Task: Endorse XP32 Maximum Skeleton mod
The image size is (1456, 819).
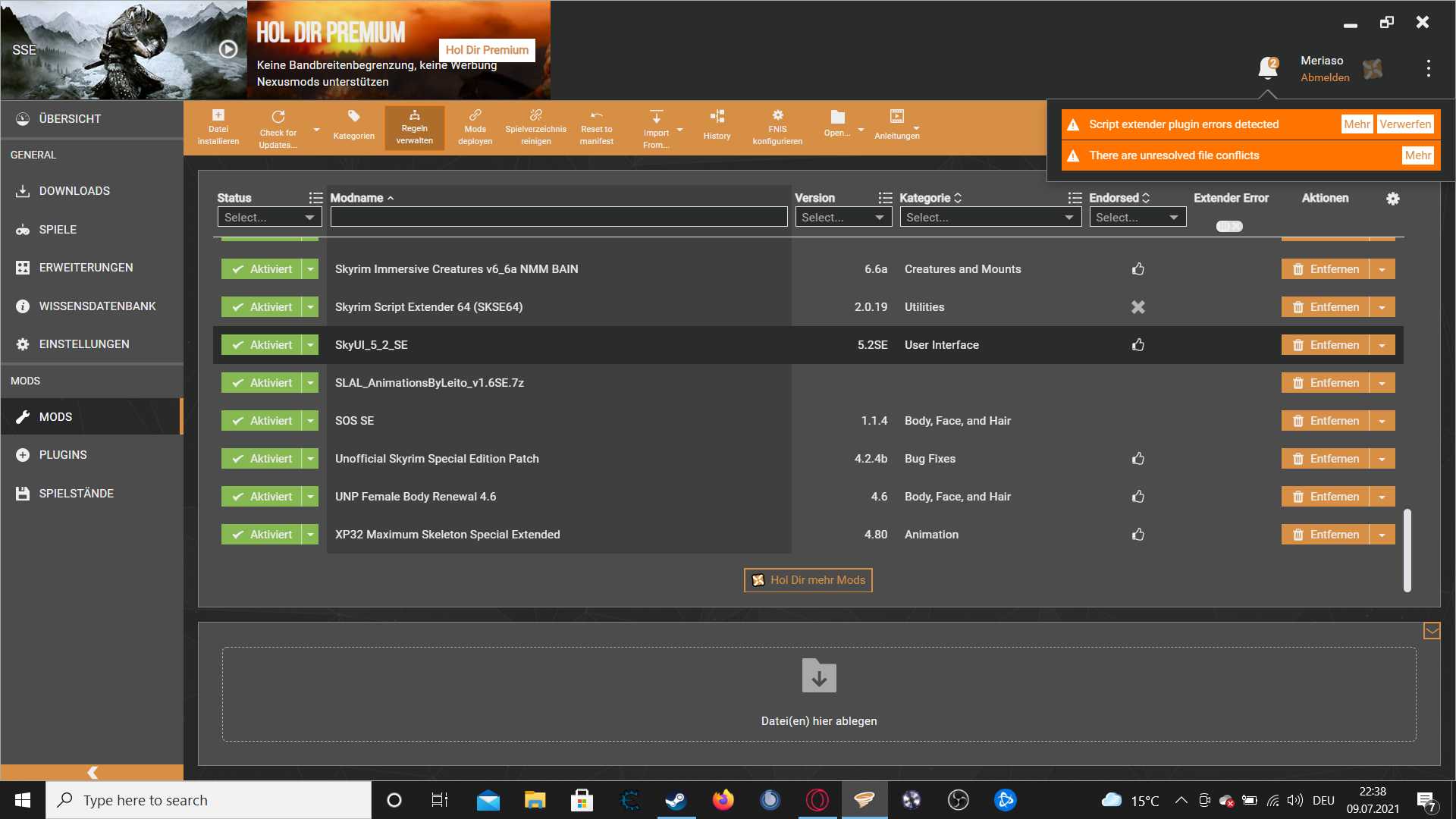Action: click(x=1138, y=535)
